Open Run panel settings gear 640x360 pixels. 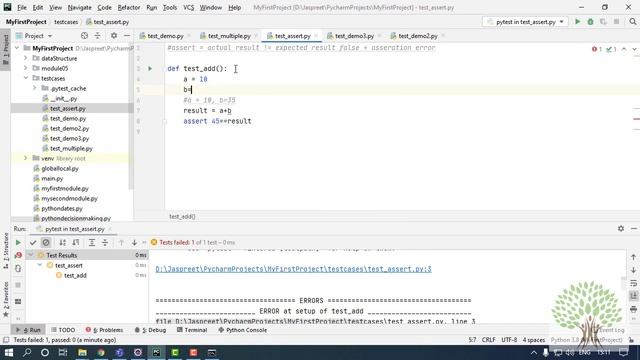pos(621,229)
